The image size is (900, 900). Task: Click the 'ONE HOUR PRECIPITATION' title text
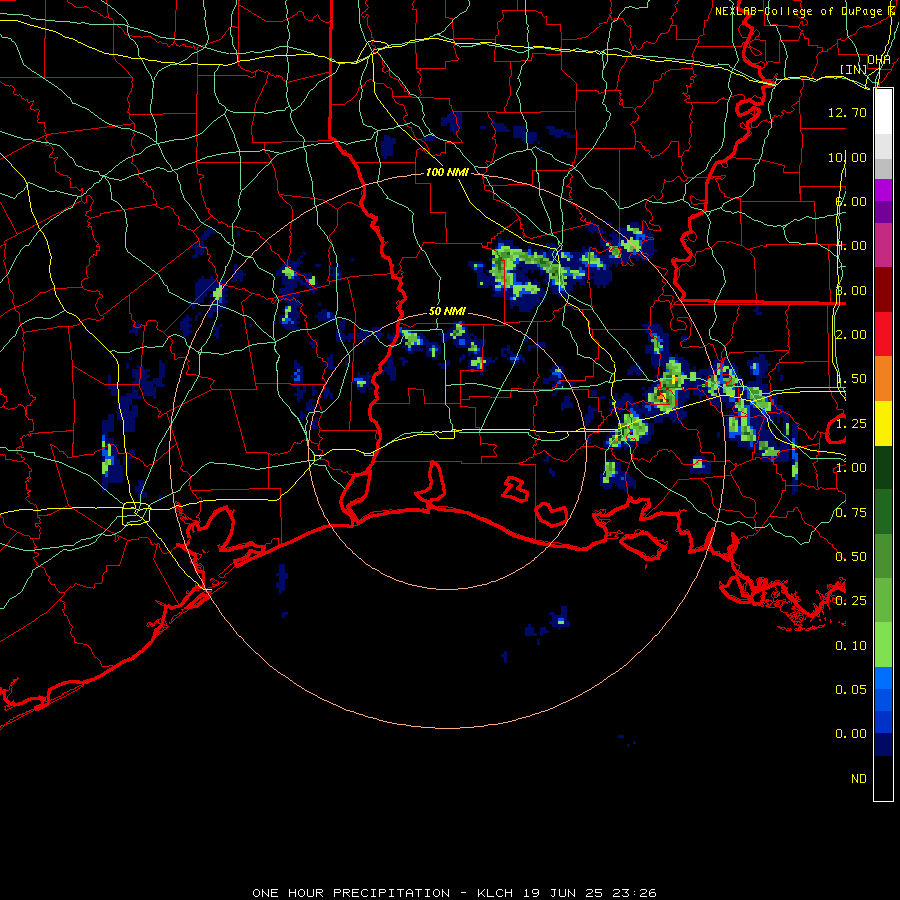pos(351,893)
